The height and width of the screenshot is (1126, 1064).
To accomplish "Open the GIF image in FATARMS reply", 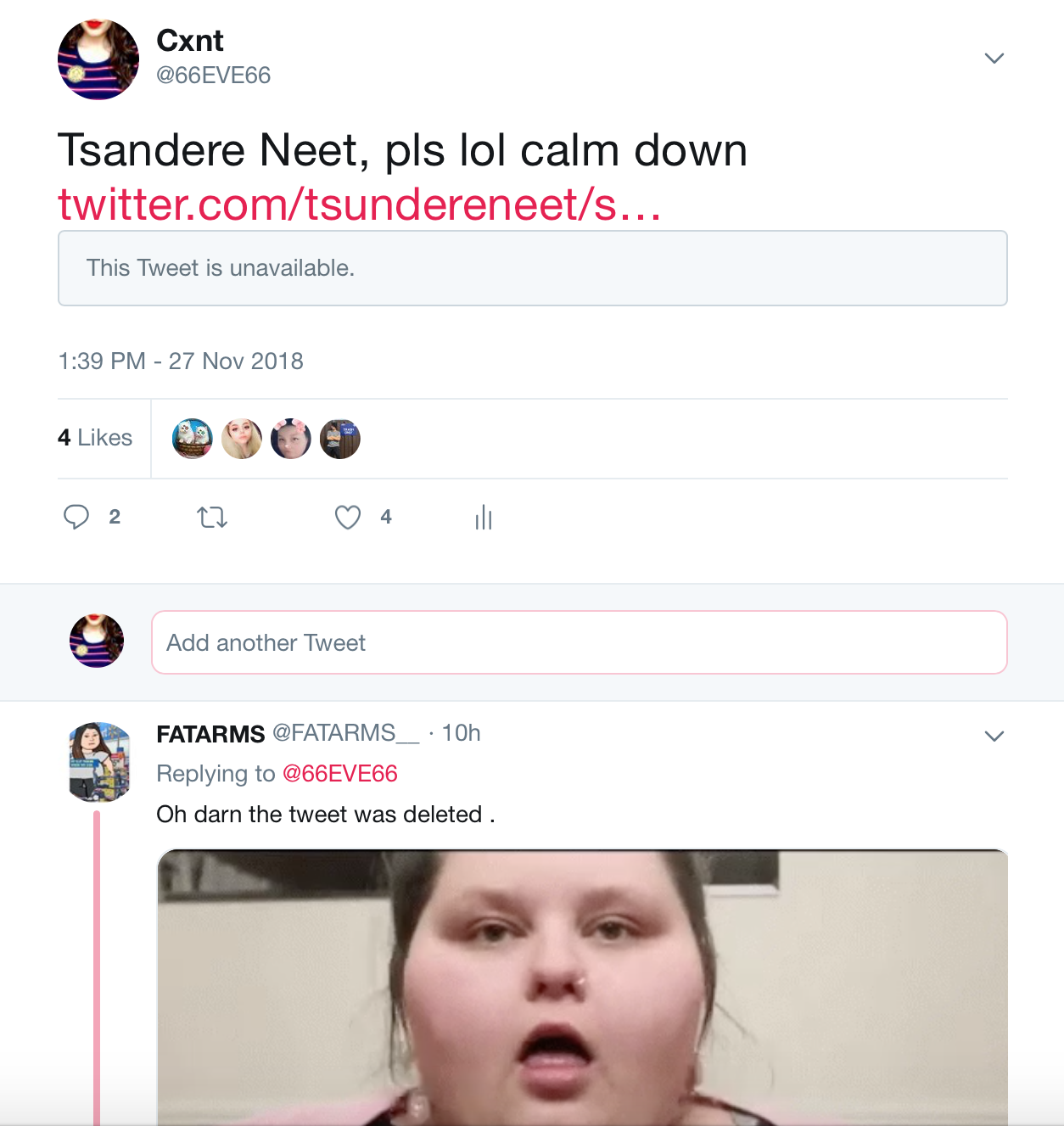I will pyautogui.click(x=583, y=987).
